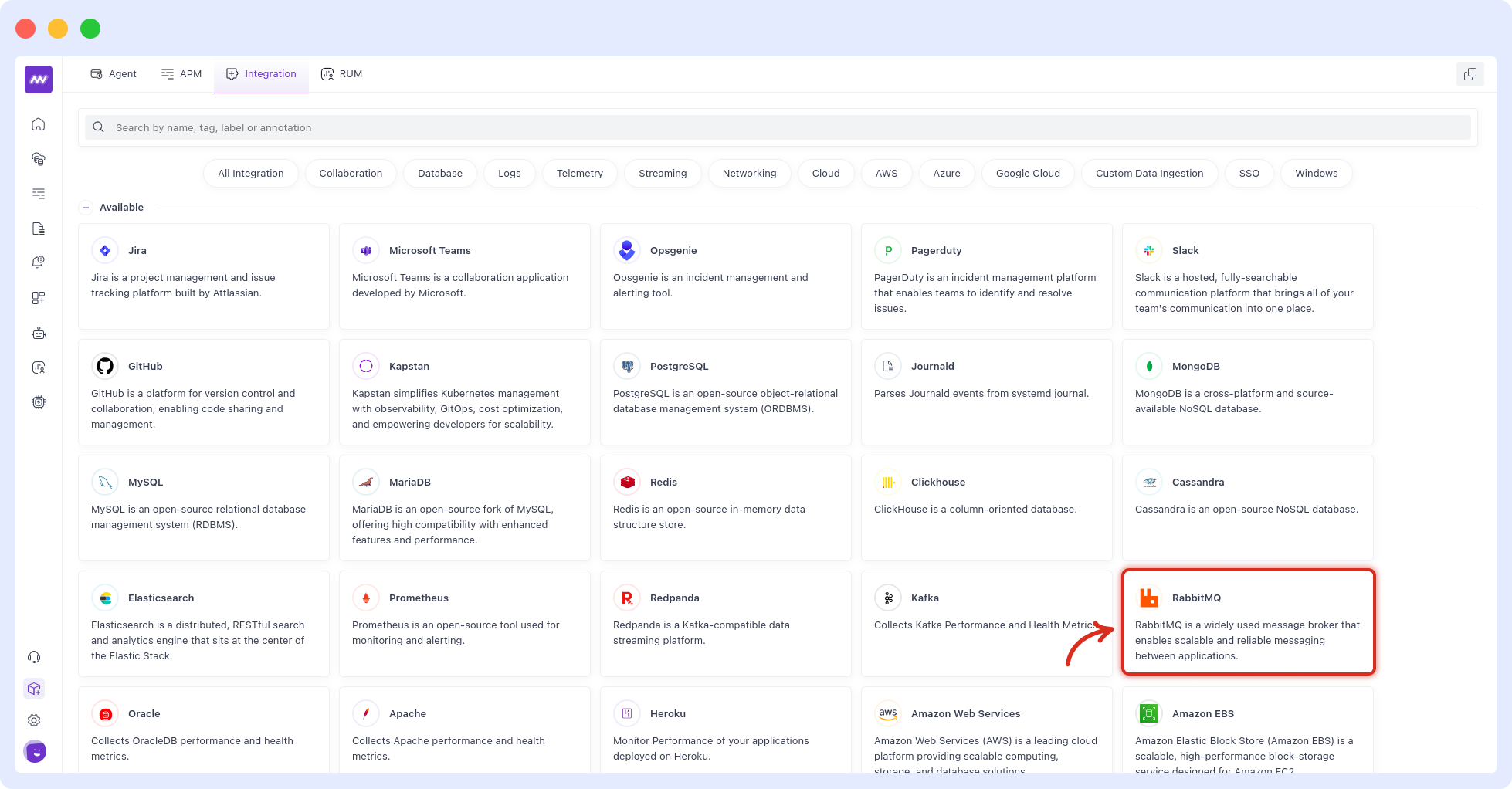Select the Custom Data Ingestion filter

[x=1148, y=174]
